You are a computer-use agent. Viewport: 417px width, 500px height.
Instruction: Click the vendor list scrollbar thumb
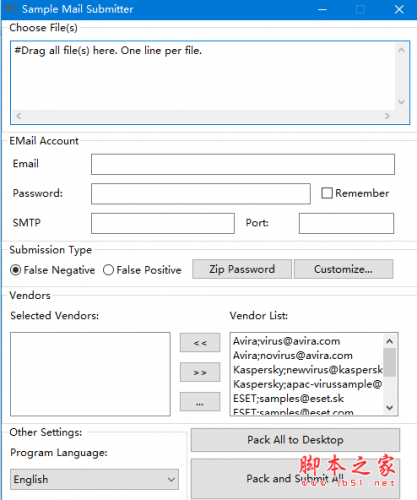coord(389,362)
